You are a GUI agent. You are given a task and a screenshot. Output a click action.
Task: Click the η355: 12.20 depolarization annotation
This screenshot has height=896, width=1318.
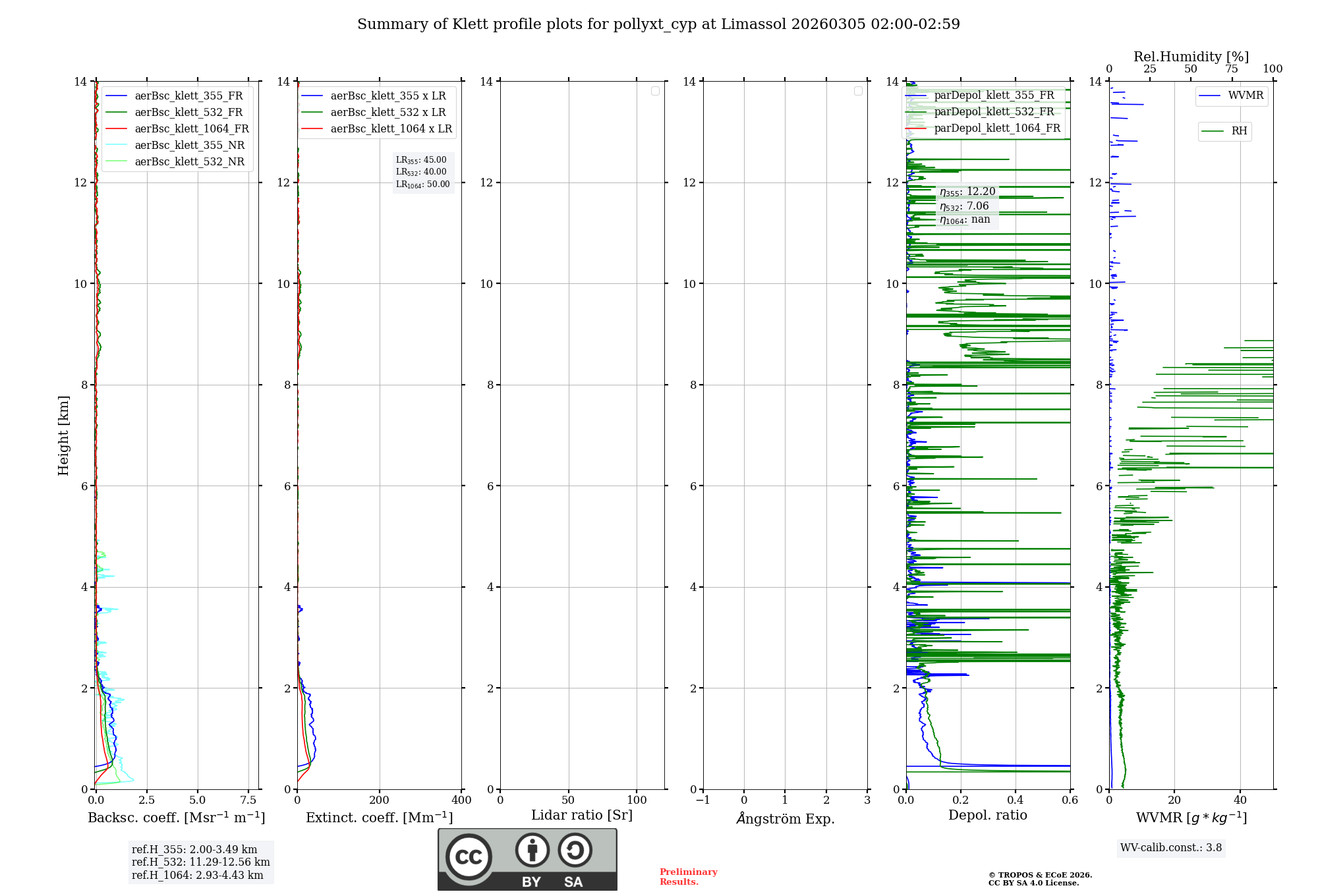click(x=967, y=192)
